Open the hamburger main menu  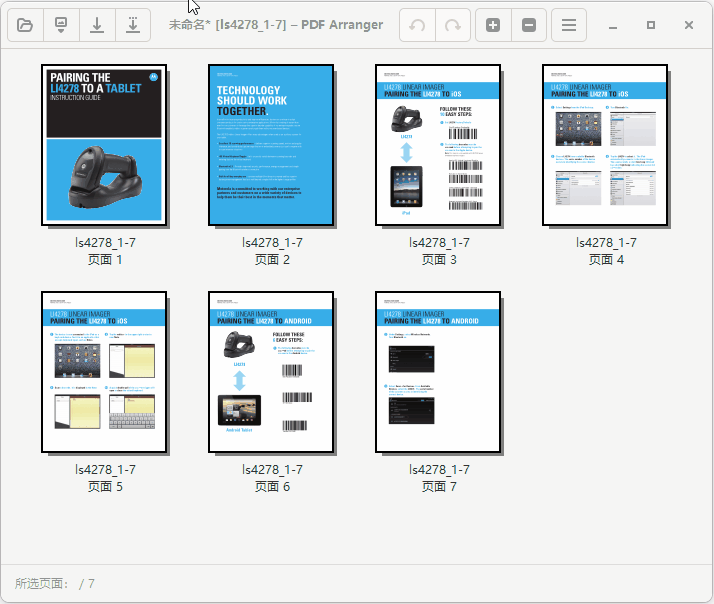pos(569,25)
